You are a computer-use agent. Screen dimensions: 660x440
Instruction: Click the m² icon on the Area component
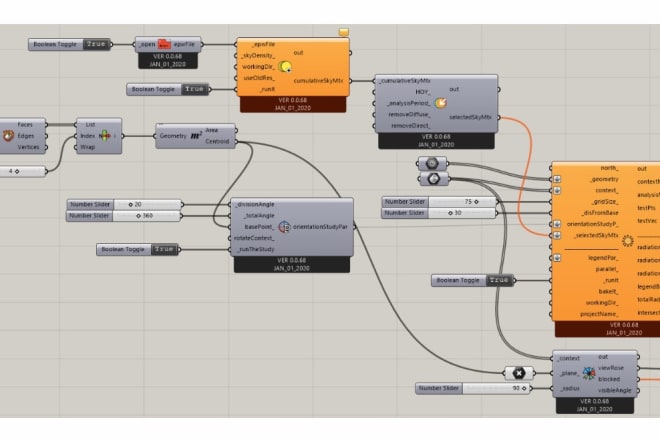click(196, 136)
